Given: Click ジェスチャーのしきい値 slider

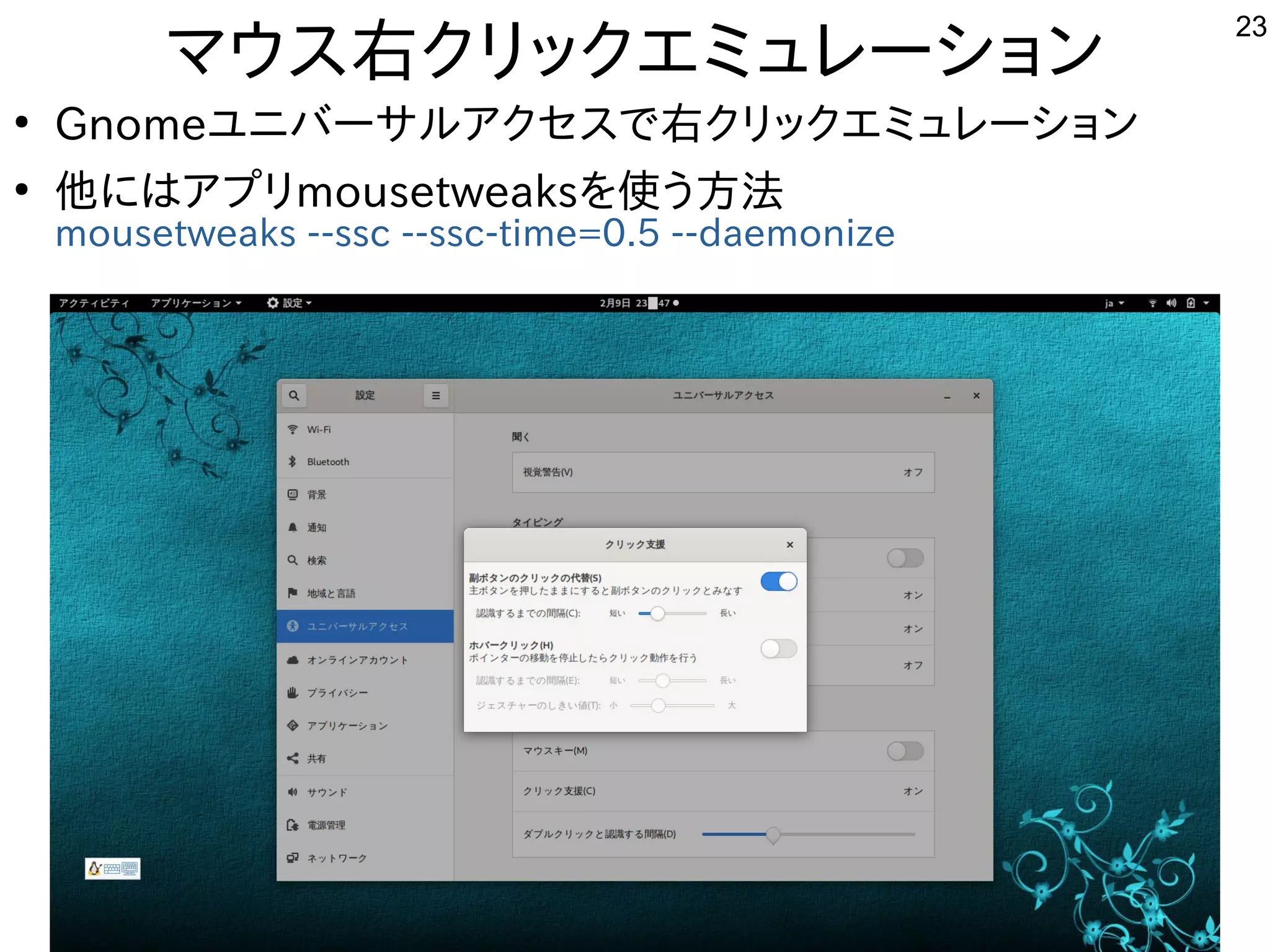Looking at the screenshot, I should click(672, 705).
